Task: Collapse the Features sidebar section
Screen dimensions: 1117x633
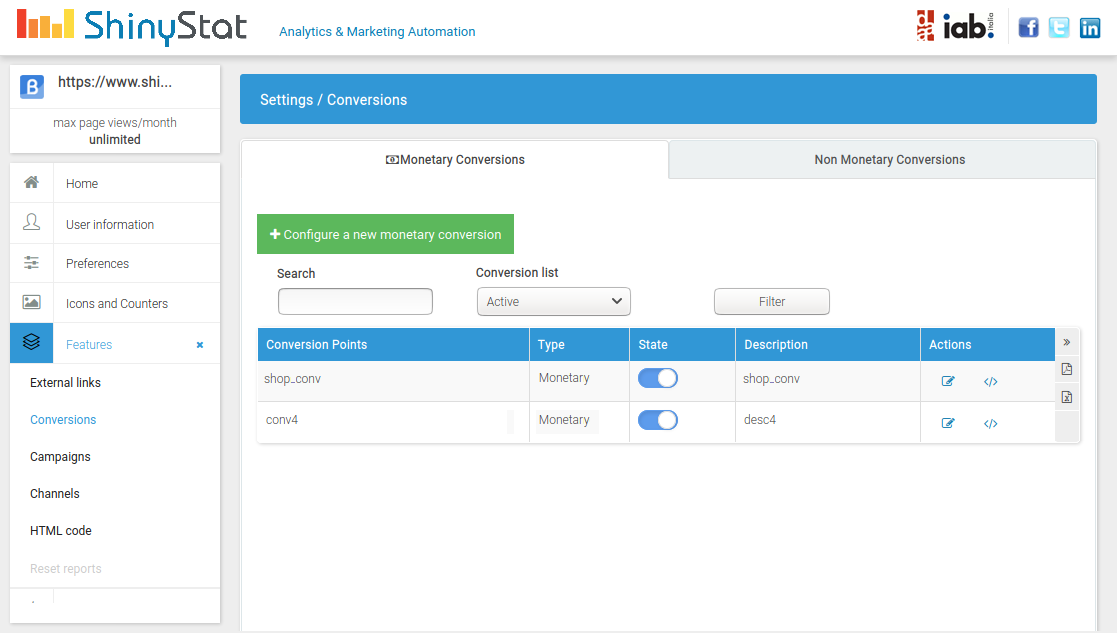Action: click(x=199, y=345)
